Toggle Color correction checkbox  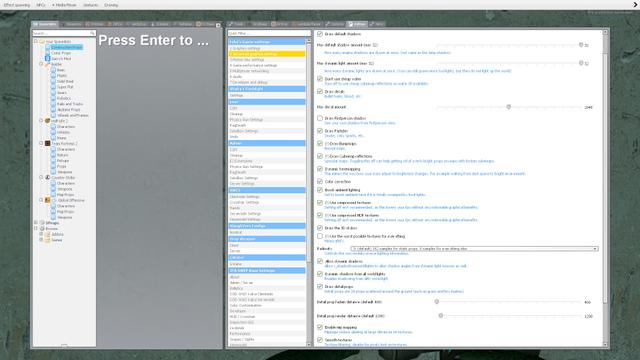pyautogui.click(x=320, y=181)
